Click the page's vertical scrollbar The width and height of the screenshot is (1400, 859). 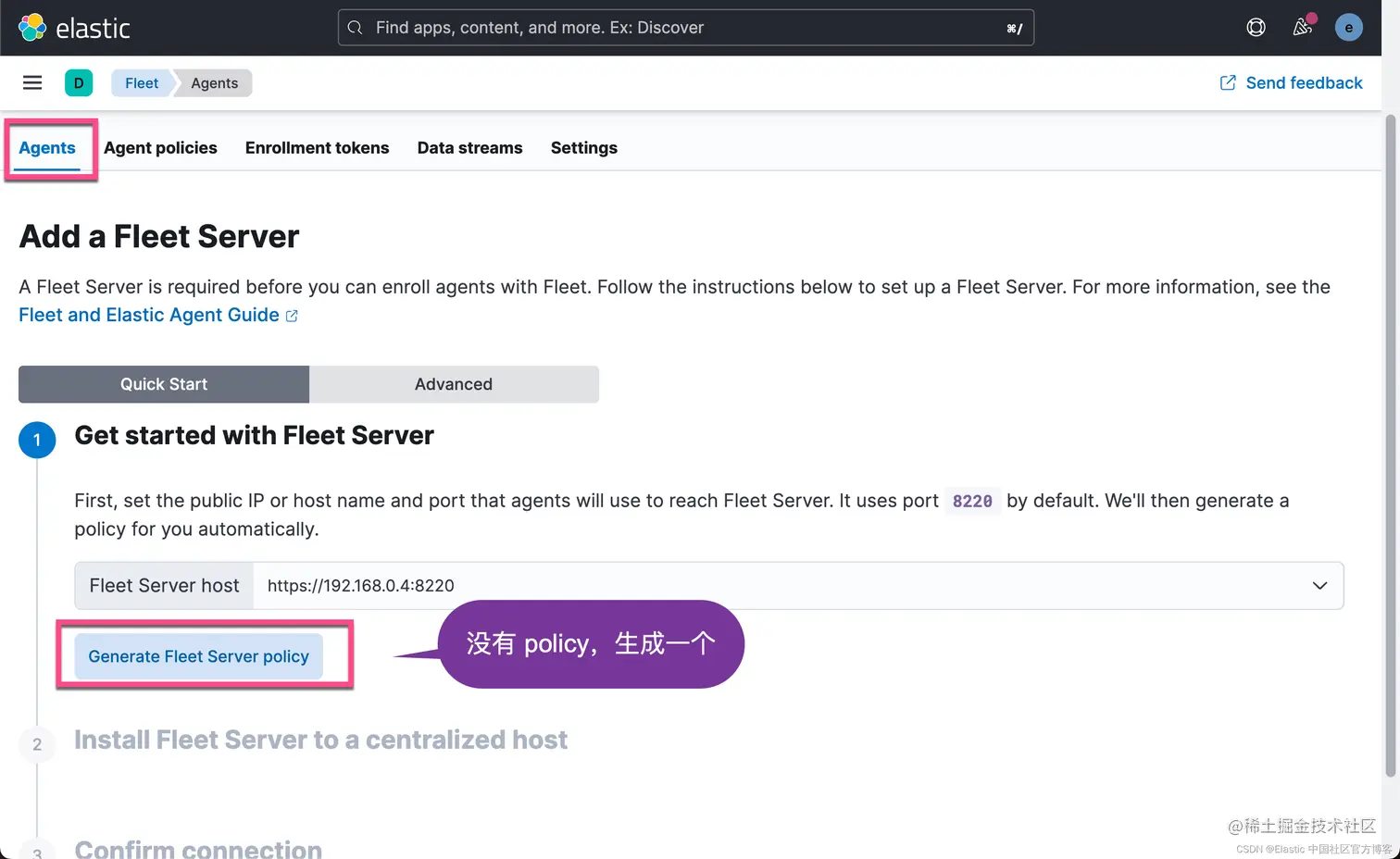(x=1390, y=444)
